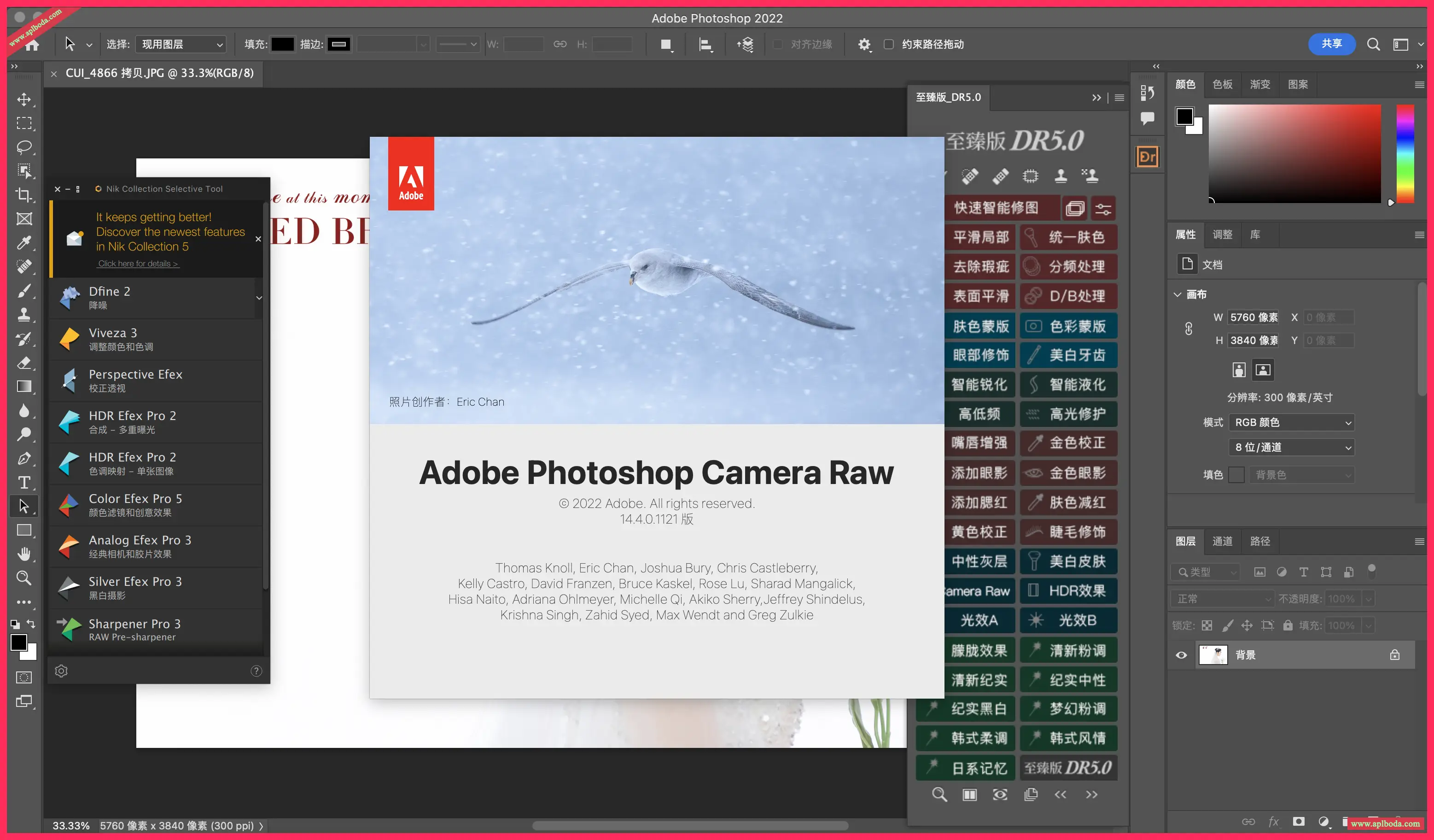Open layer filter 类型 dropdown

tap(1205, 572)
